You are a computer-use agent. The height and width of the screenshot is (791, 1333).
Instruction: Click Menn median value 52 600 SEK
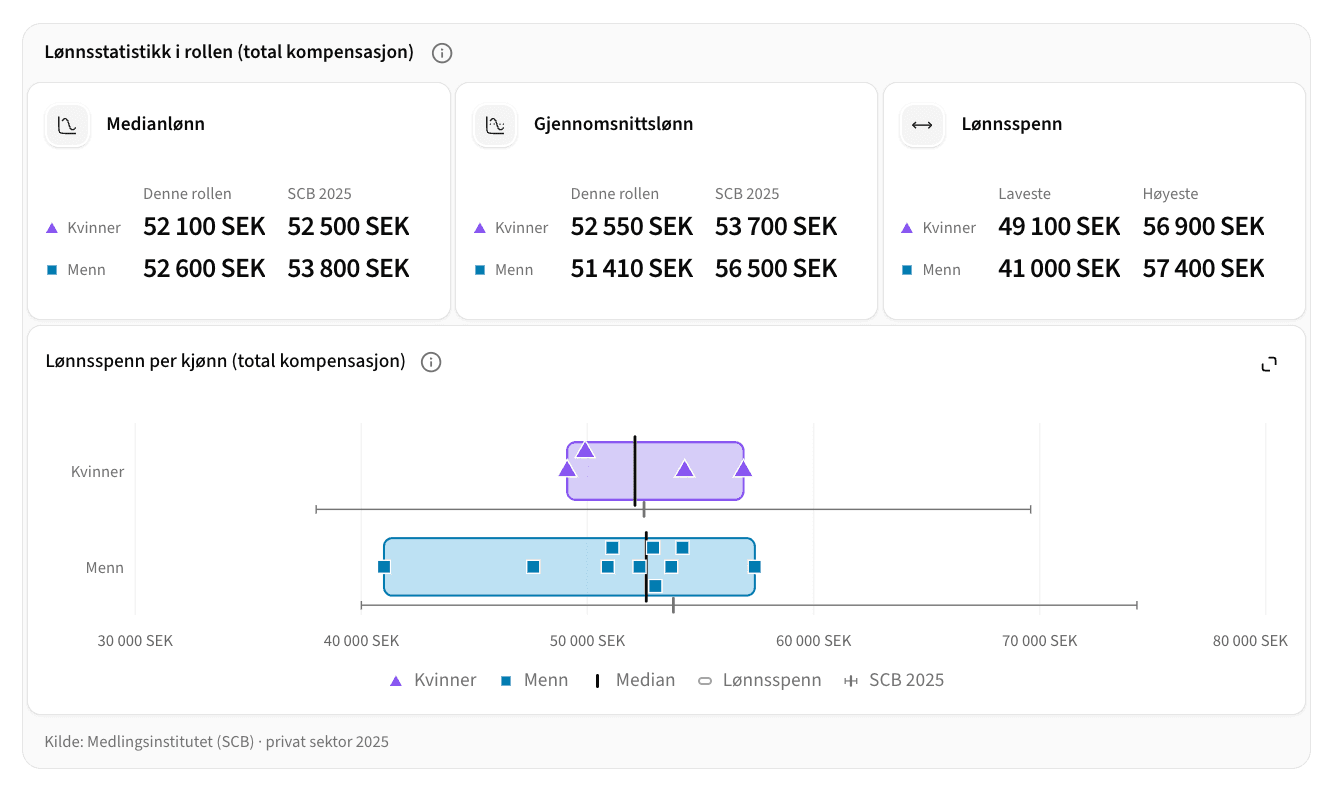tap(204, 269)
